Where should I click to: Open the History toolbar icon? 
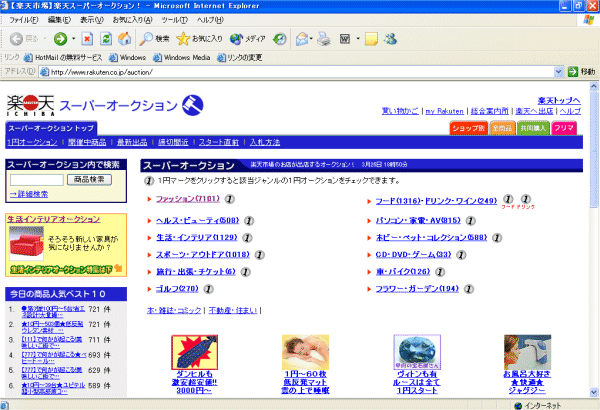point(280,39)
